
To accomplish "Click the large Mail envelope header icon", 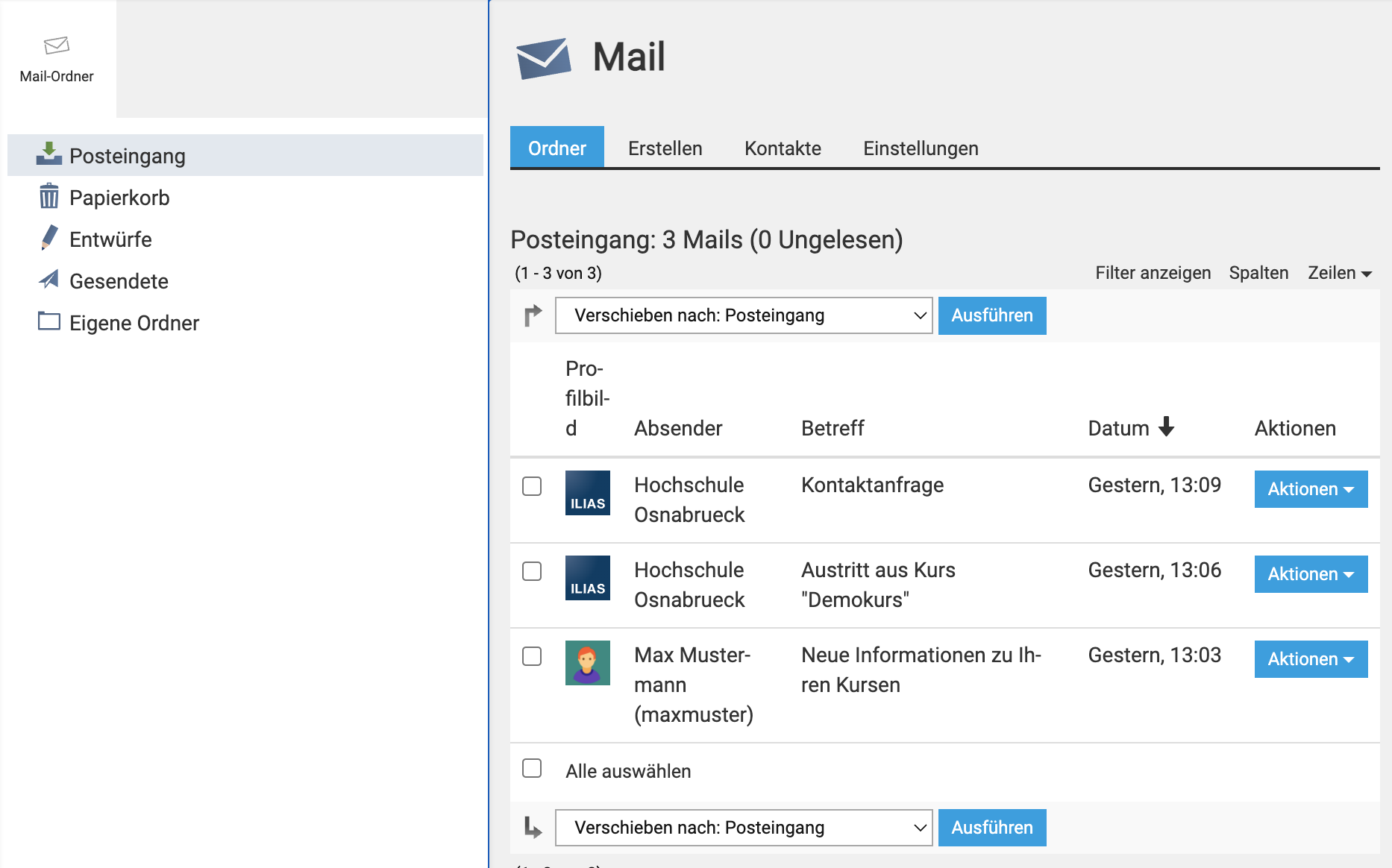I will 543,57.
